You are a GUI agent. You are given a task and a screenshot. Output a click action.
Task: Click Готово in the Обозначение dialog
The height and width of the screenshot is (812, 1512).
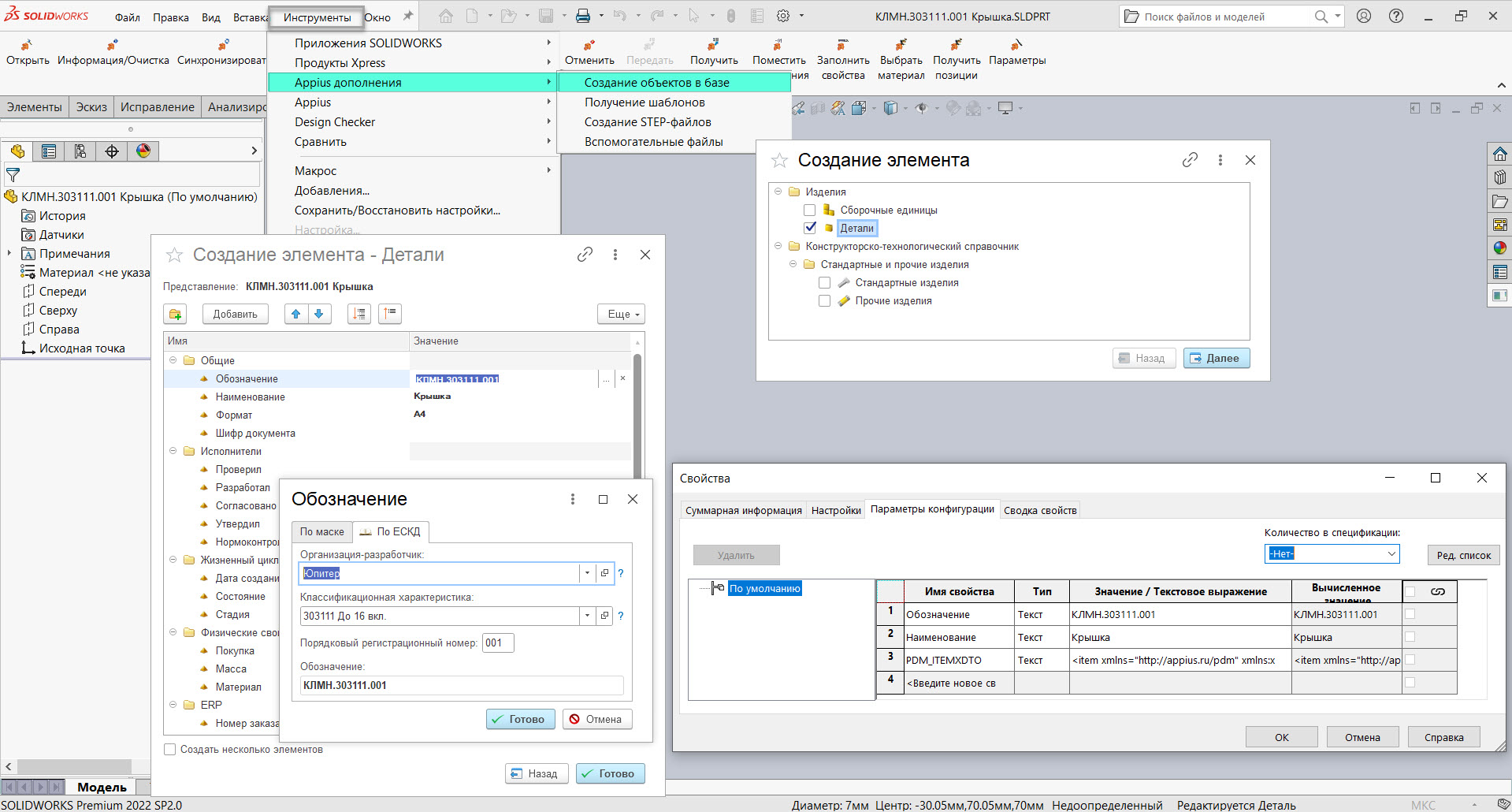[520, 719]
